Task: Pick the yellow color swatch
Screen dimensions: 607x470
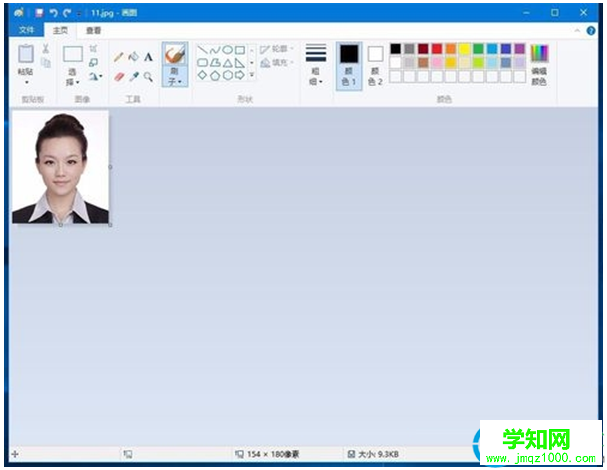Action: [465, 49]
